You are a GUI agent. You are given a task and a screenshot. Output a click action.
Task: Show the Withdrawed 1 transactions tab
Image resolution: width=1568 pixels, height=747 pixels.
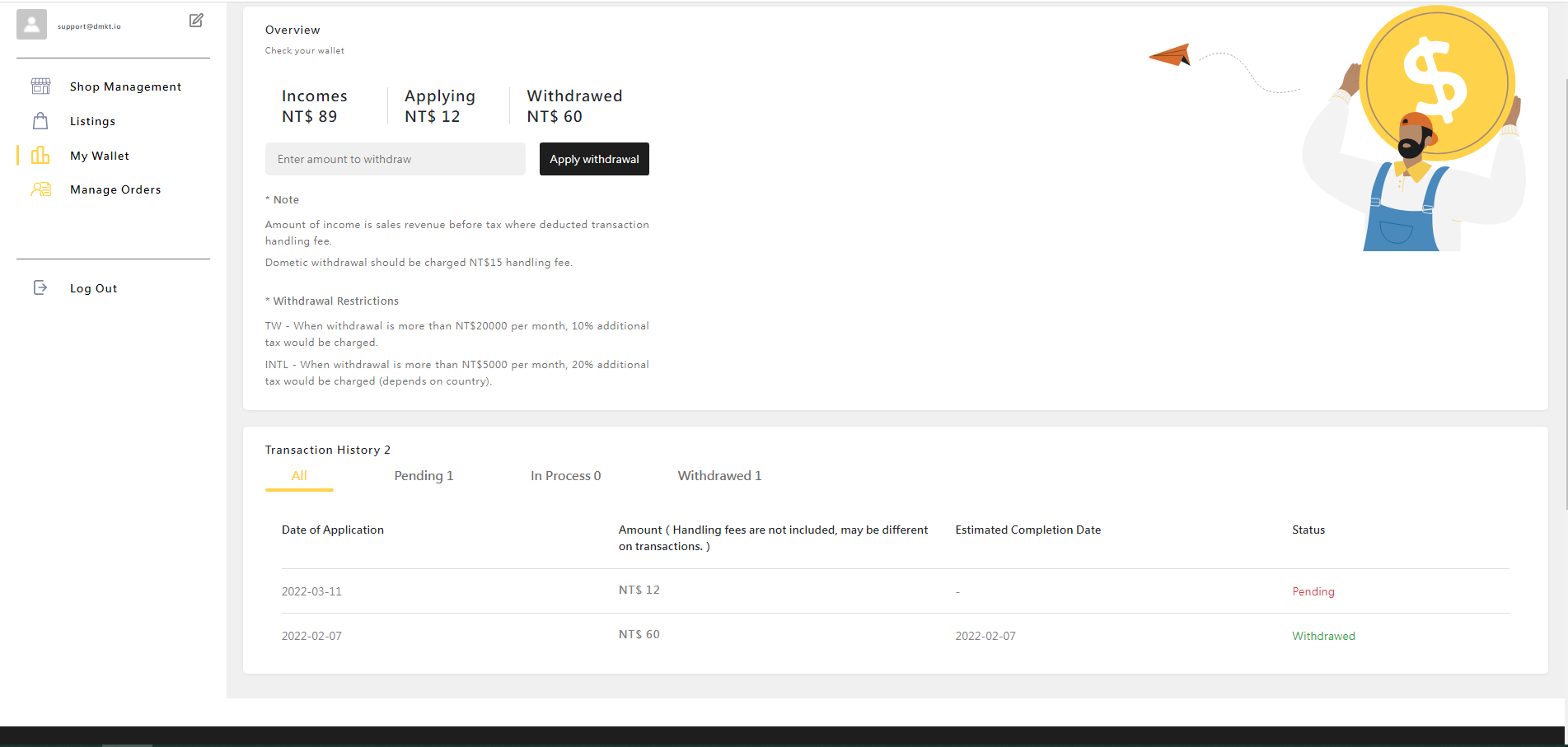719,476
